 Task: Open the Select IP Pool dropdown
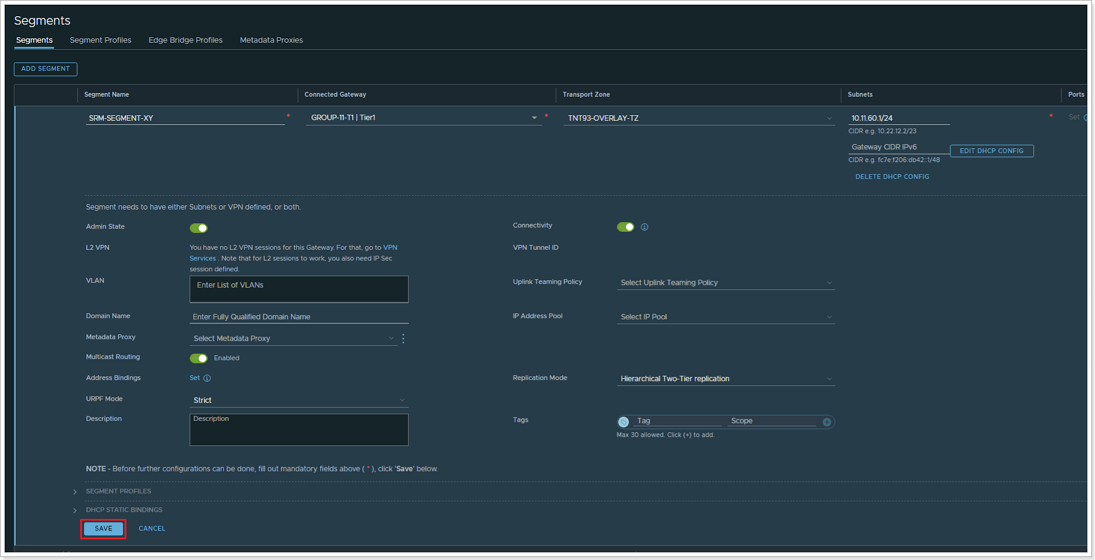coord(726,317)
